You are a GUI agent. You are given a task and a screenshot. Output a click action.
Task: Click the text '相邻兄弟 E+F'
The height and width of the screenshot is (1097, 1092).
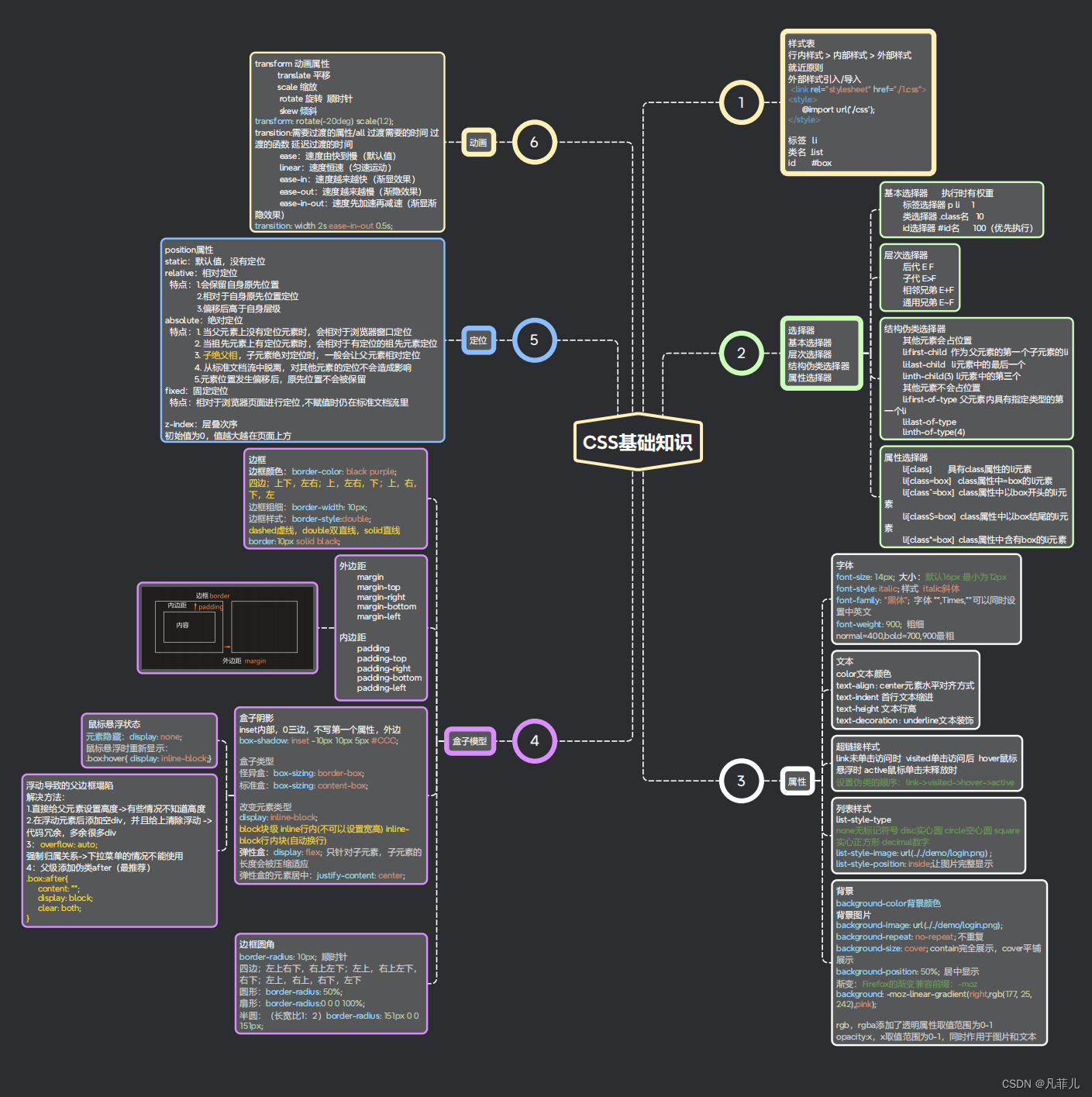(928, 290)
